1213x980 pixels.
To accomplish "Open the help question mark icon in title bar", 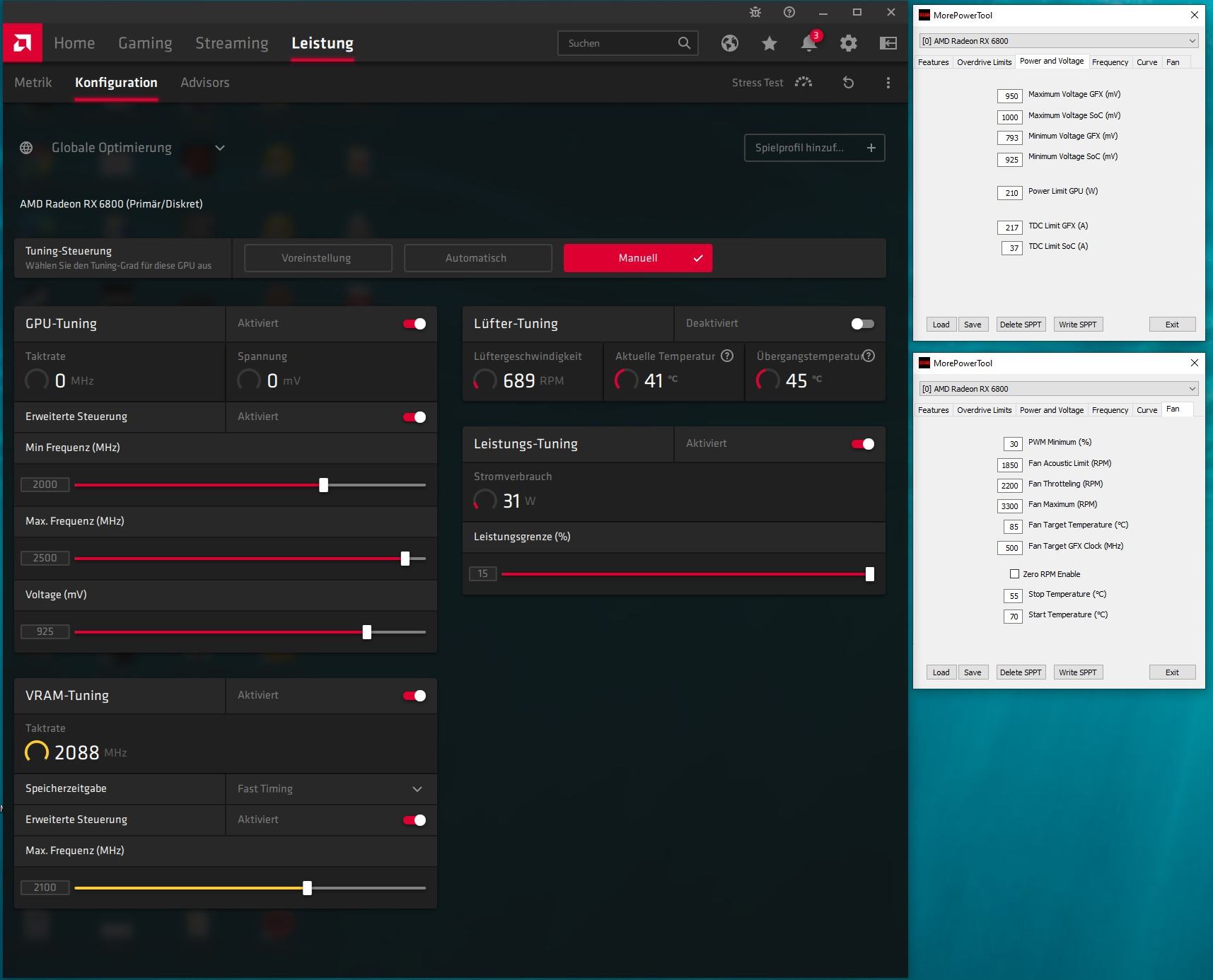I will click(789, 12).
